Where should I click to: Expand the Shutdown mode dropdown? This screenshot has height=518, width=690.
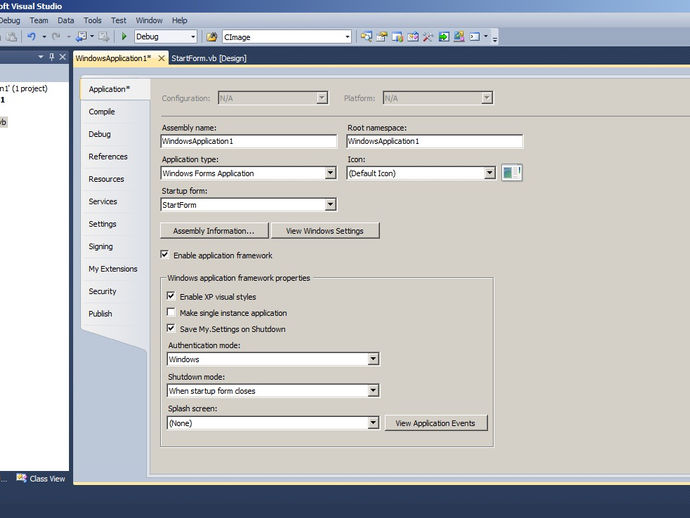point(373,390)
